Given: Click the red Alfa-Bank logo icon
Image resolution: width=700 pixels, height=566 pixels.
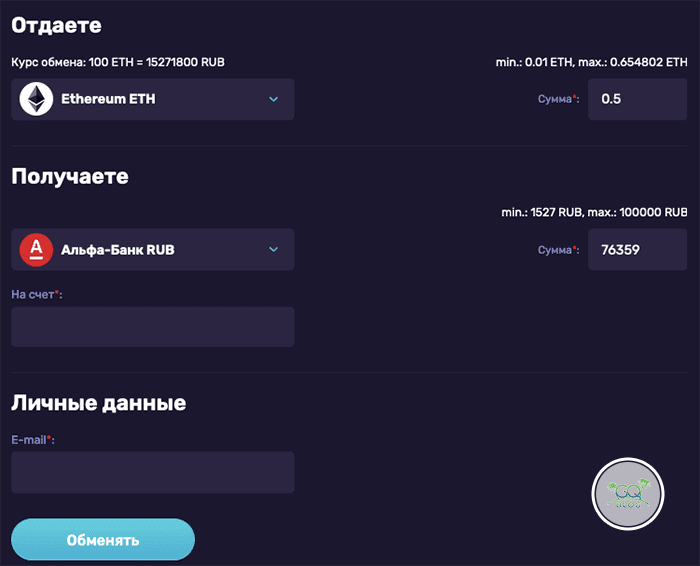Looking at the screenshot, I should [36, 250].
